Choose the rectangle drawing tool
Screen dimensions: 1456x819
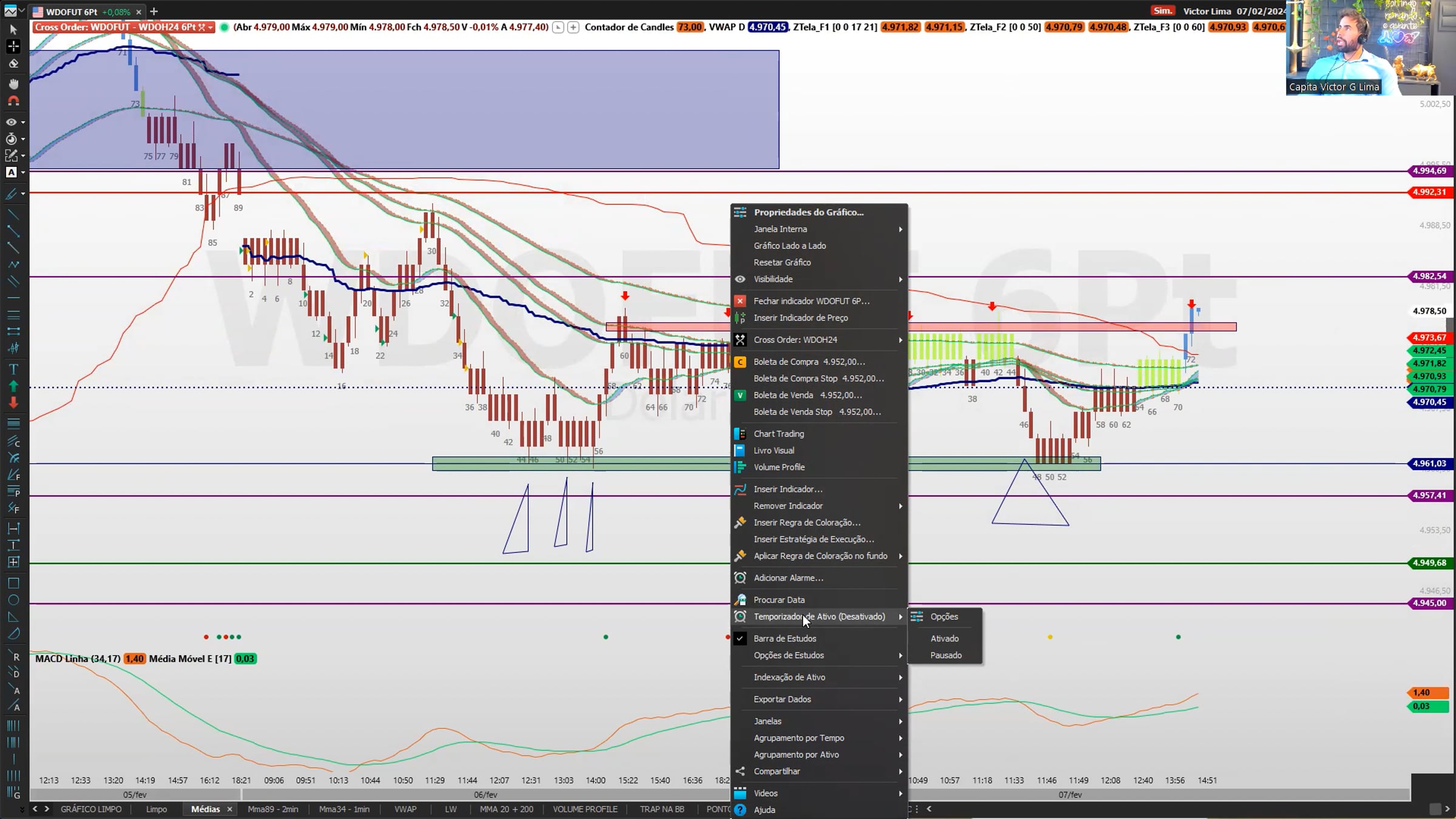click(13, 584)
